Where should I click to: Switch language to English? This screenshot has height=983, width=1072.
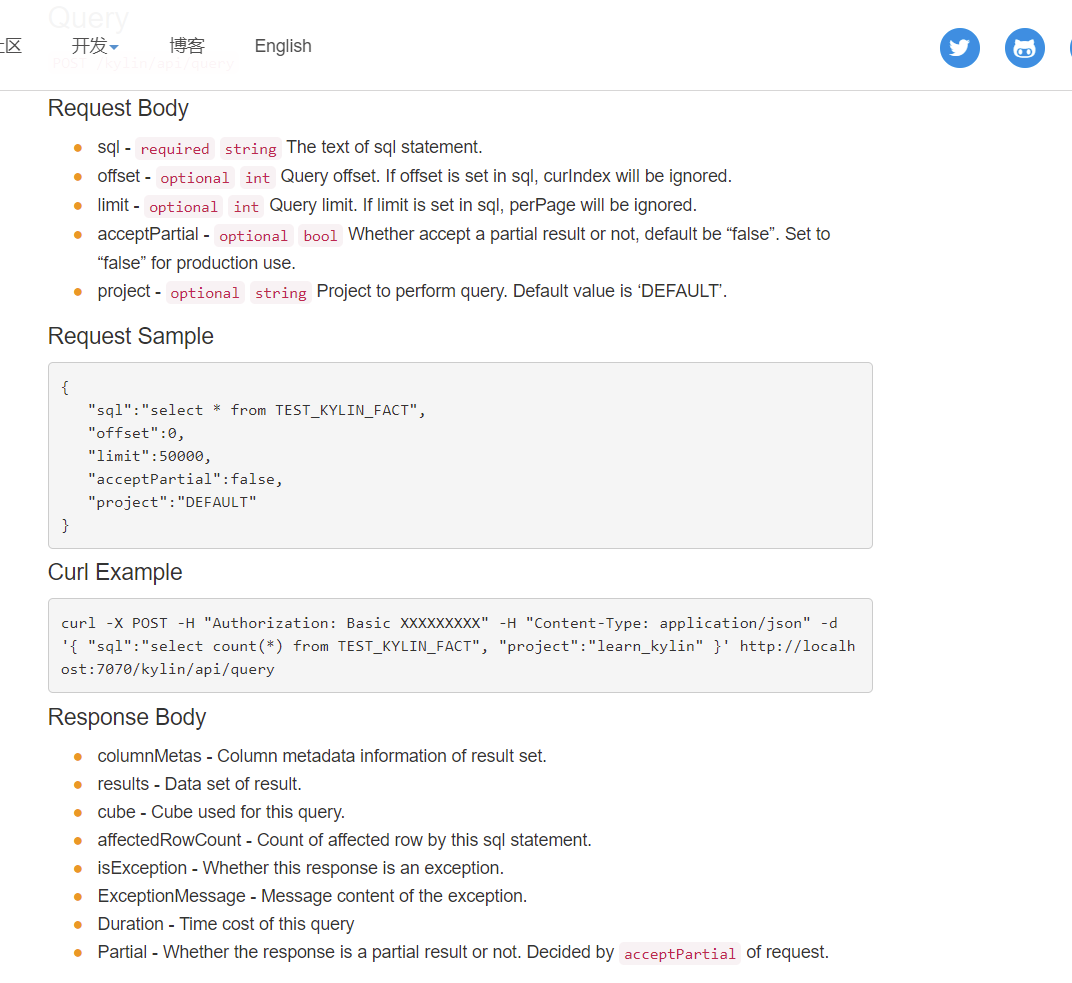(x=283, y=46)
